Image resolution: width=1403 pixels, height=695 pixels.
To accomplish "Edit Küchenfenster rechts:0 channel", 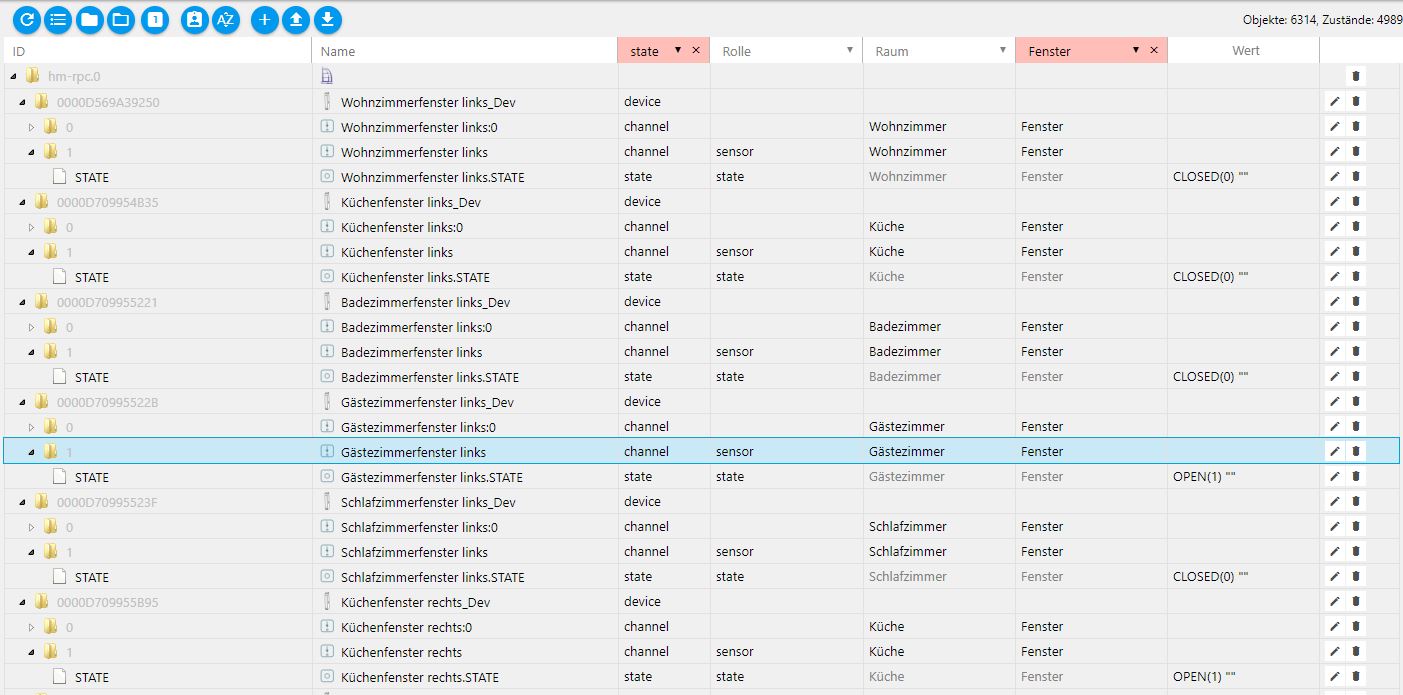I will point(1334,626).
